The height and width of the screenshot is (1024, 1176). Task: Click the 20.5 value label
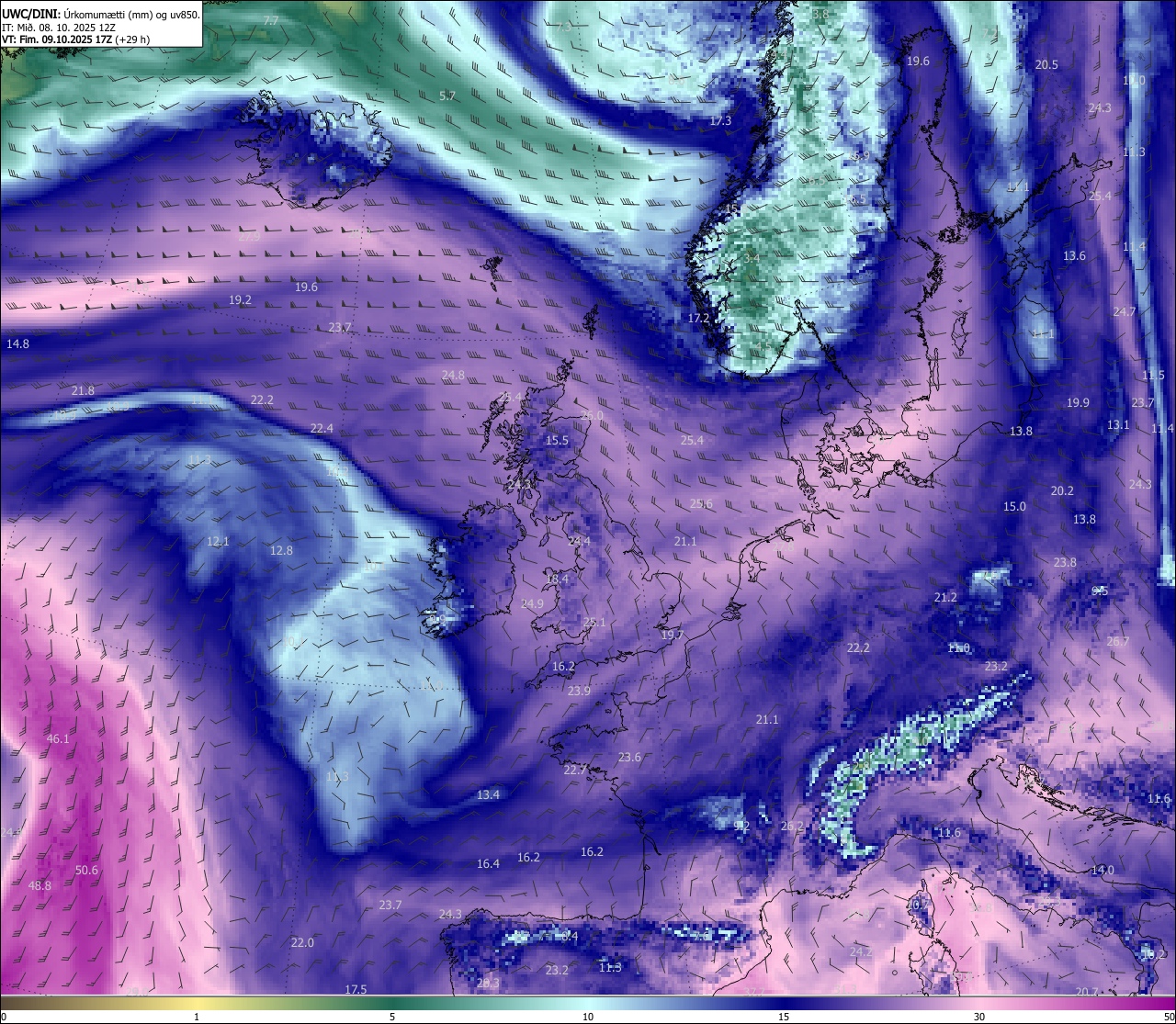(x=1046, y=64)
